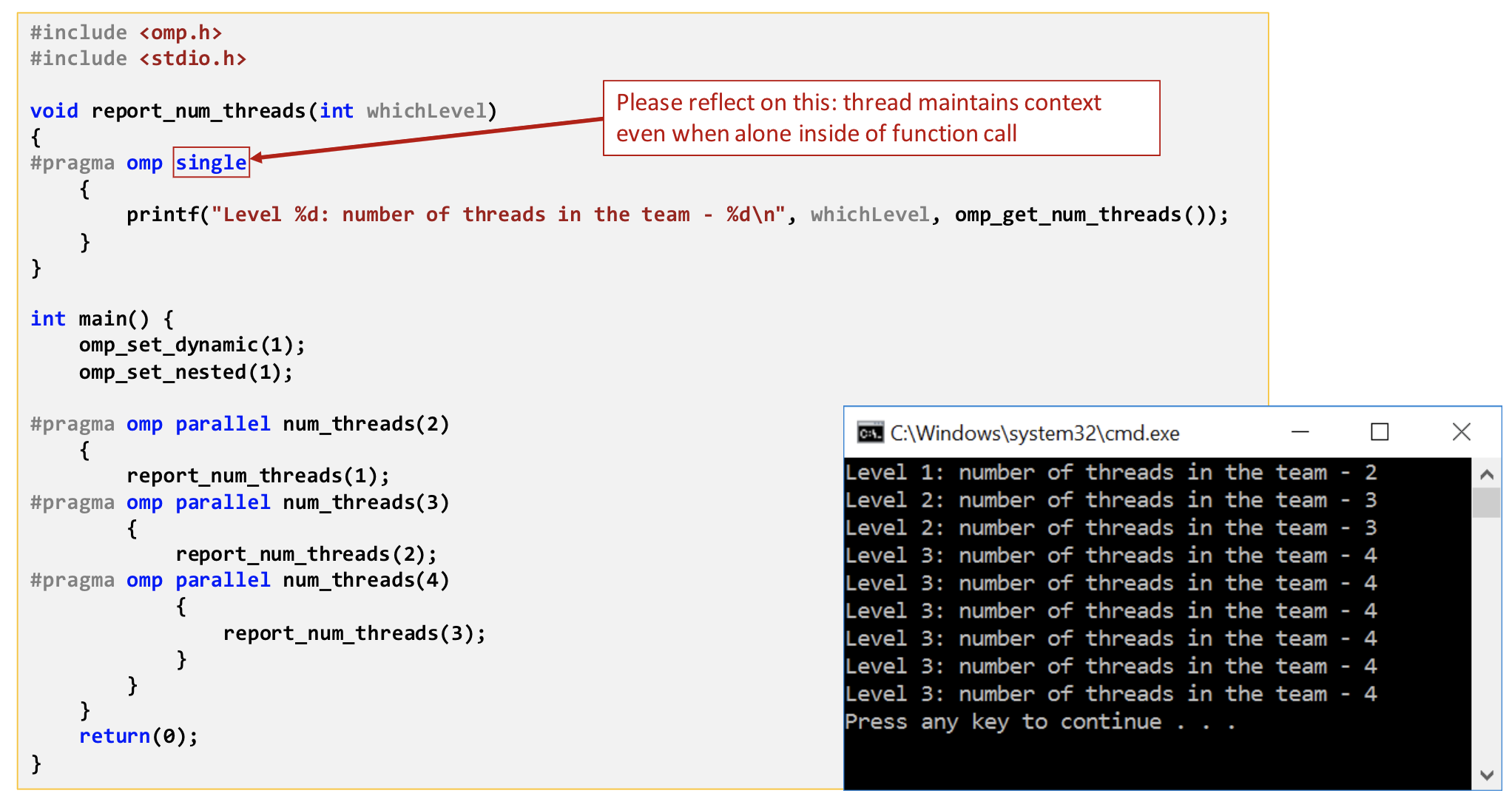The image size is (1512, 799).
Task: Click the return(0) statement
Action: (x=139, y=737)
